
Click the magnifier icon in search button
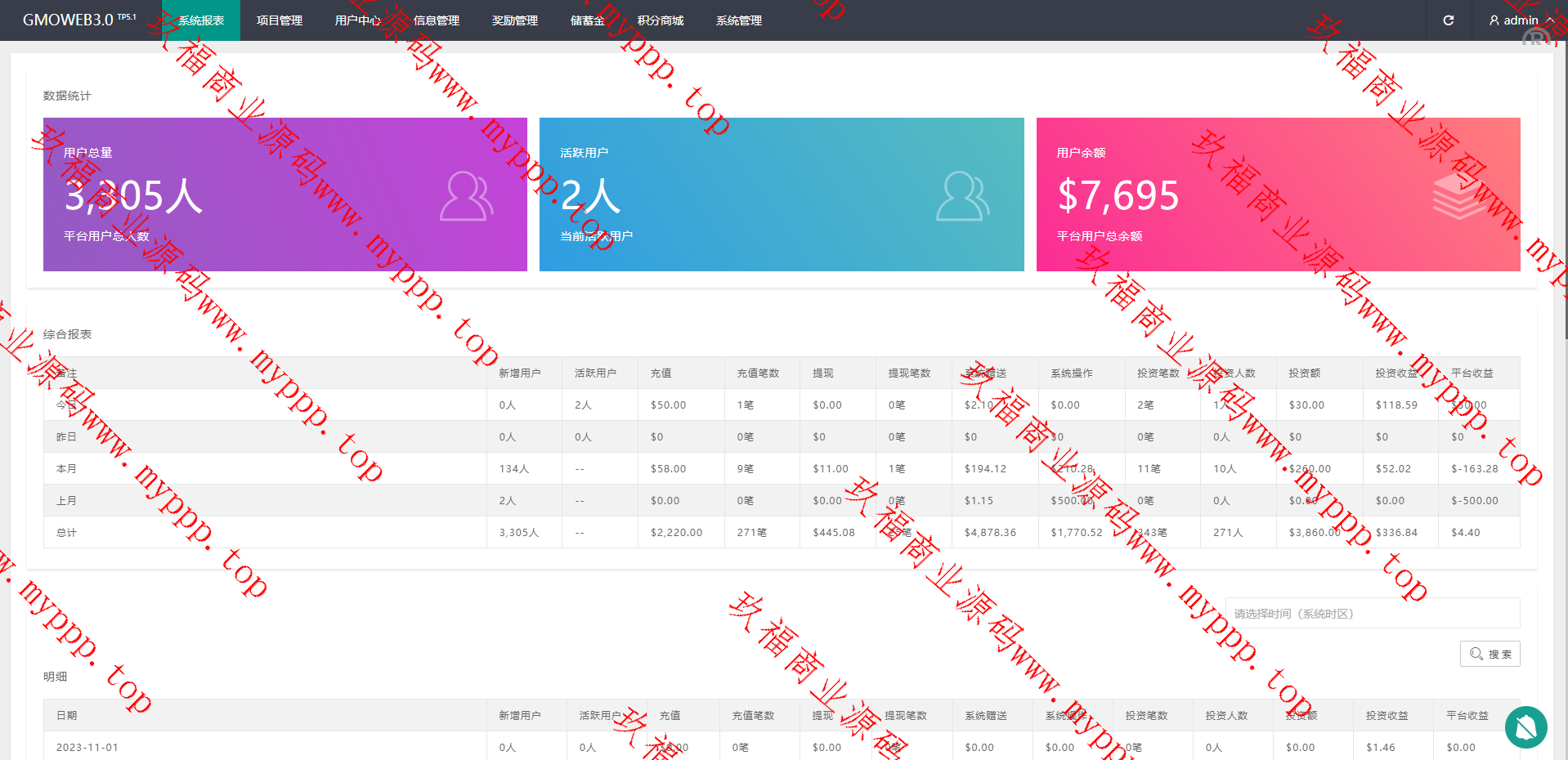[x=1476, y=654]
